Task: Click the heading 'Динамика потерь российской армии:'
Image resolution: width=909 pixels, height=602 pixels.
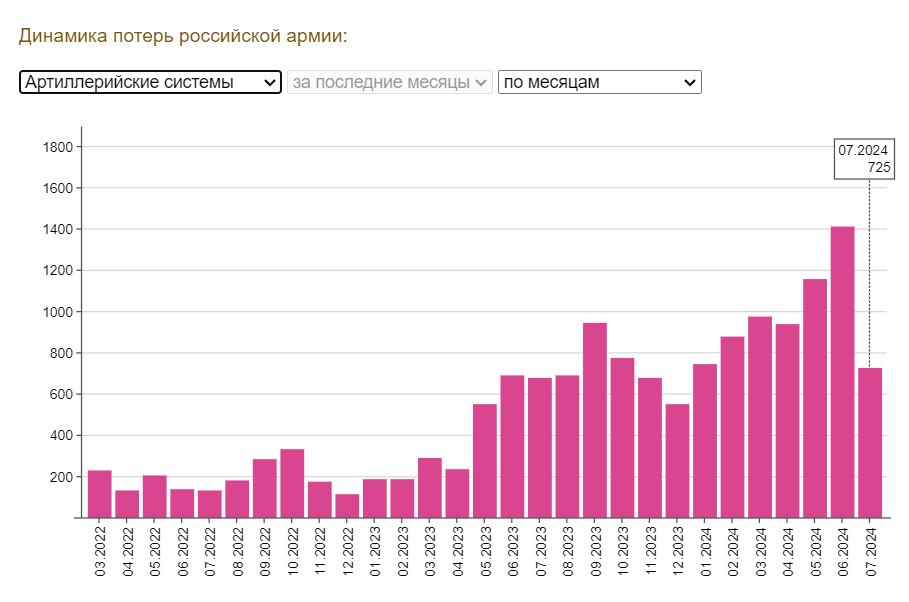Action: pyautogui.click(x=183, y=35)
